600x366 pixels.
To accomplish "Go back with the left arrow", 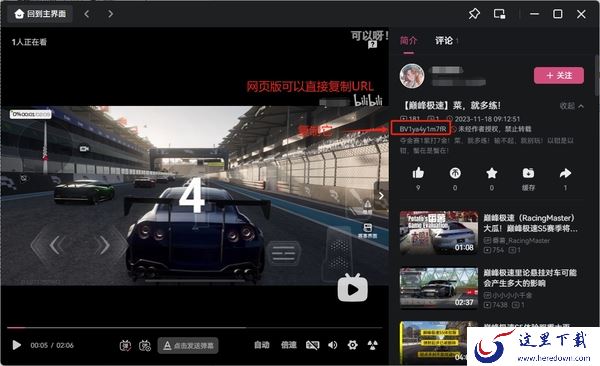I will [87, 14].
